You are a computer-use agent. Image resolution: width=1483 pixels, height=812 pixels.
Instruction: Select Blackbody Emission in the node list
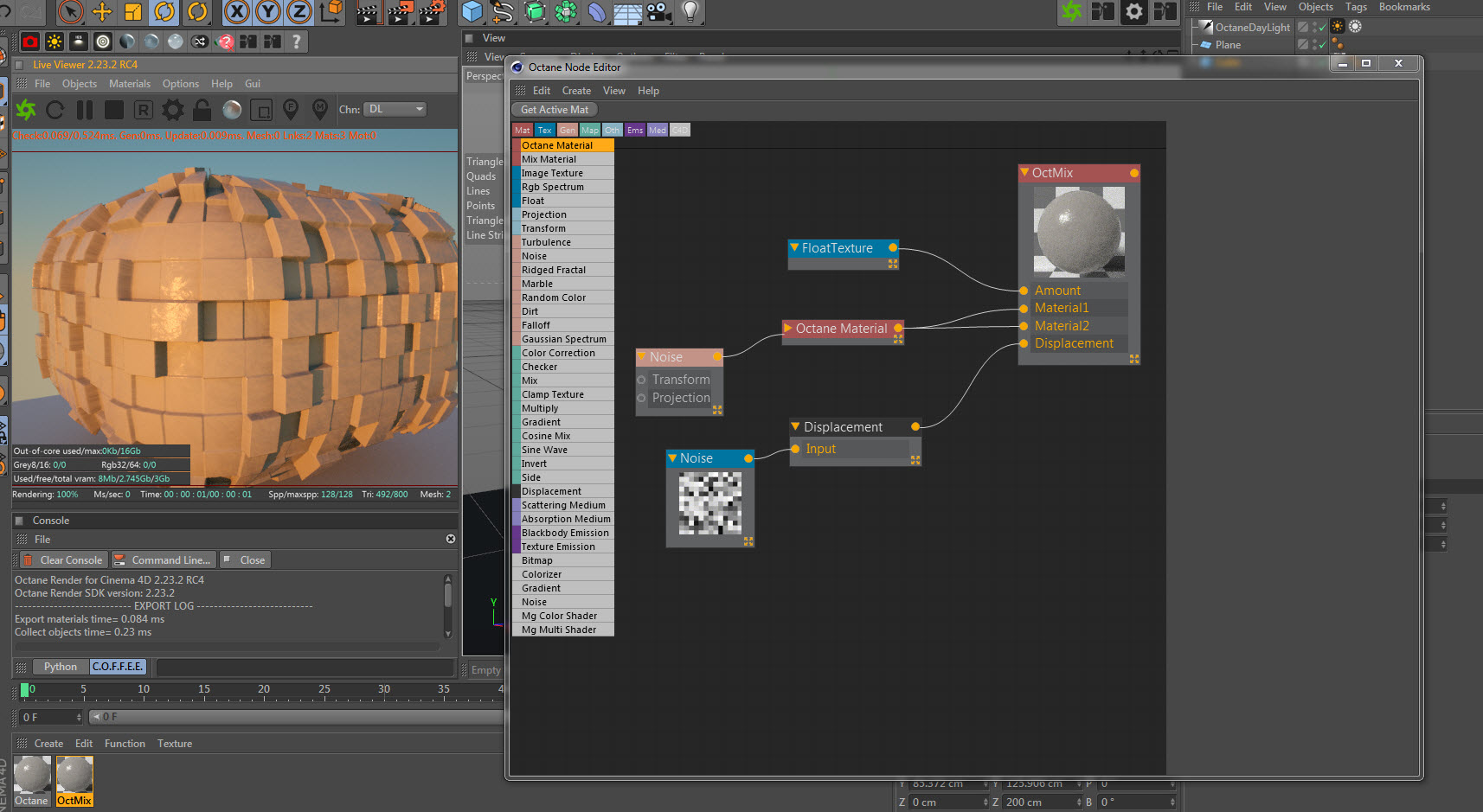pyautogui.click(x=563, y=533)
